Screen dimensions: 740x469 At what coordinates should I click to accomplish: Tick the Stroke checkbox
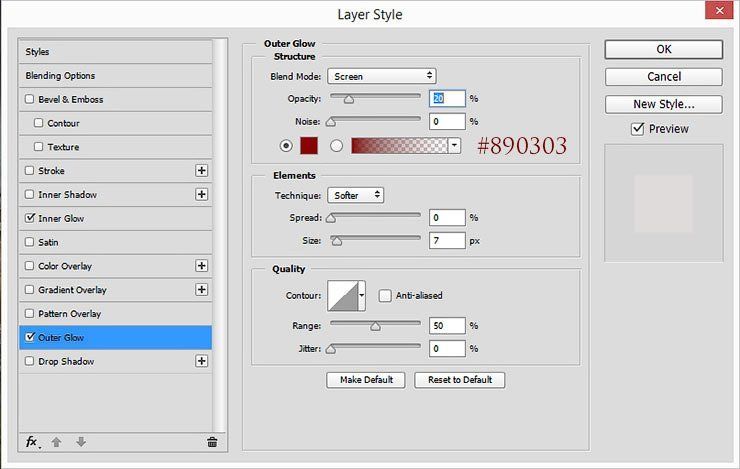[29, 170]
